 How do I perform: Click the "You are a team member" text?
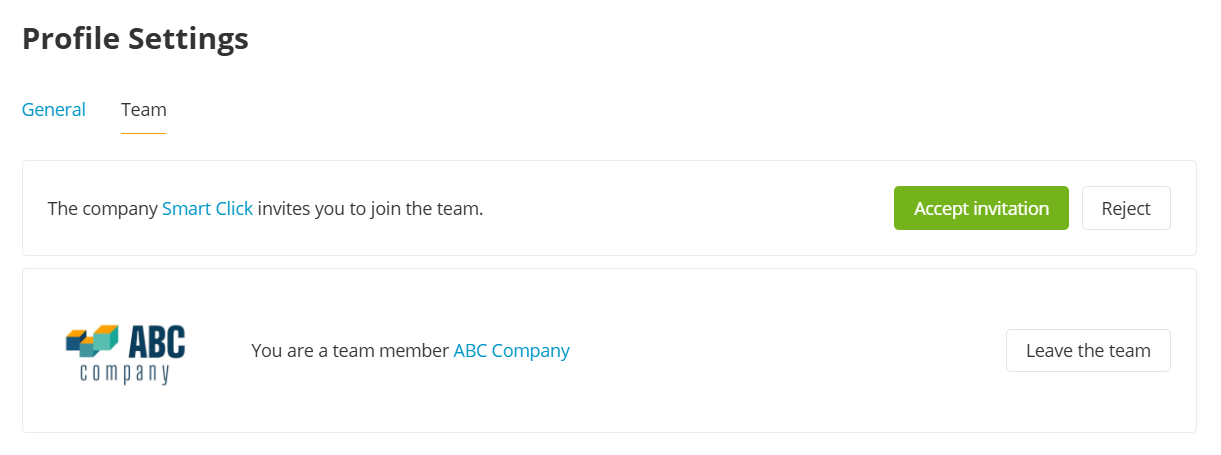[x=350, y=351]
